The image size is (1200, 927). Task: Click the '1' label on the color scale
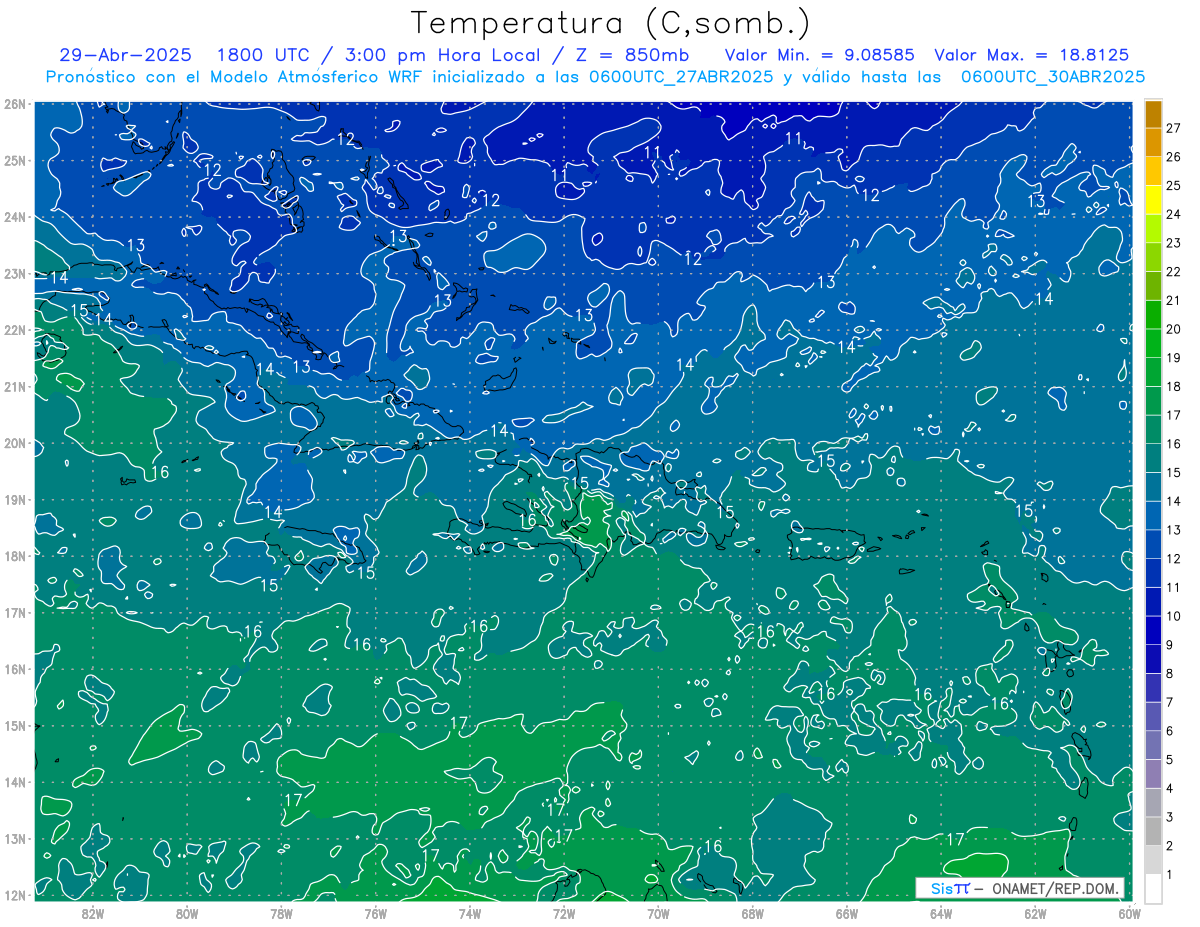[x=1171, y=875]
